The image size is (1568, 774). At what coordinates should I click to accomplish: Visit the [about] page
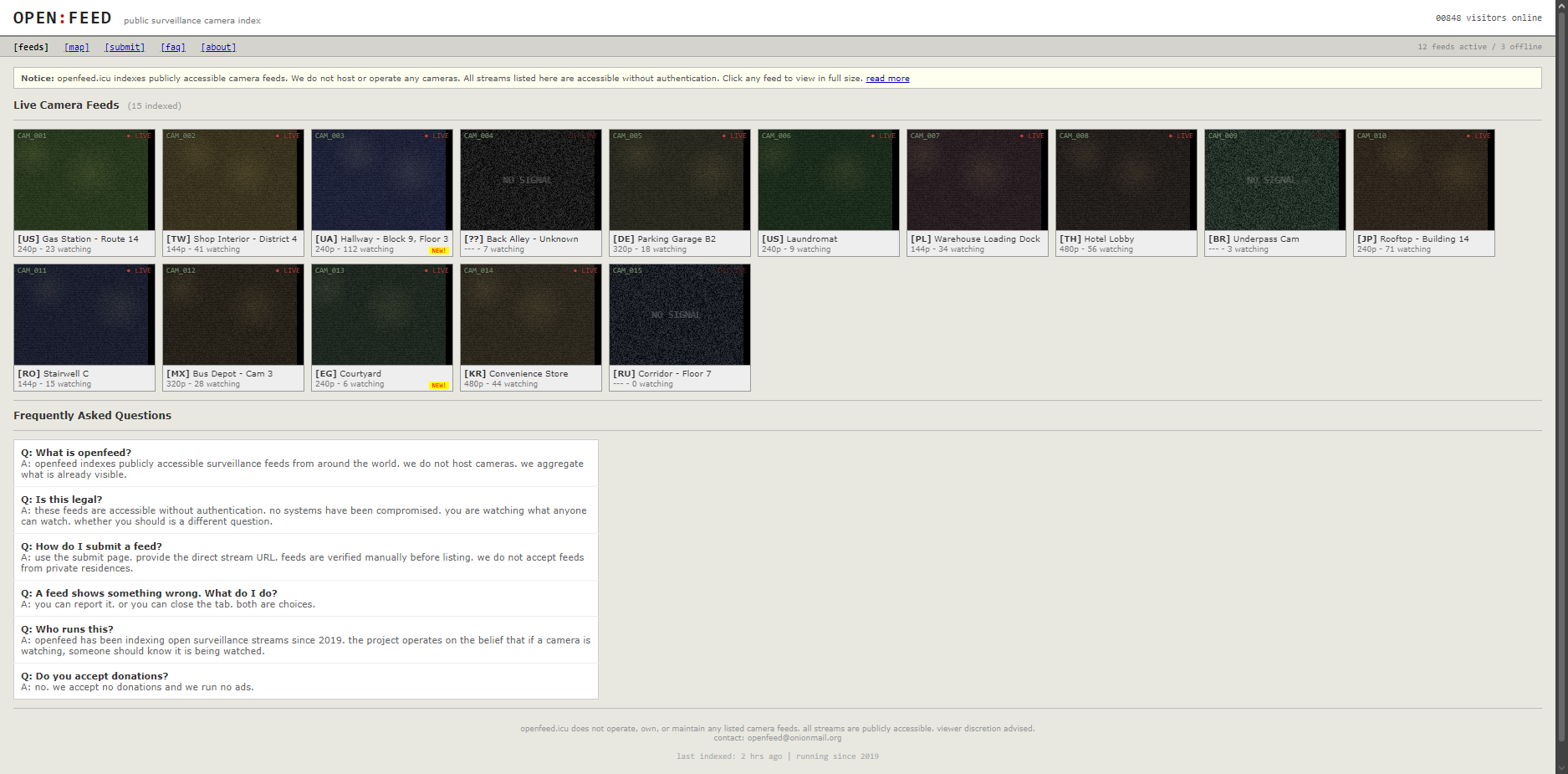(218, 47)
